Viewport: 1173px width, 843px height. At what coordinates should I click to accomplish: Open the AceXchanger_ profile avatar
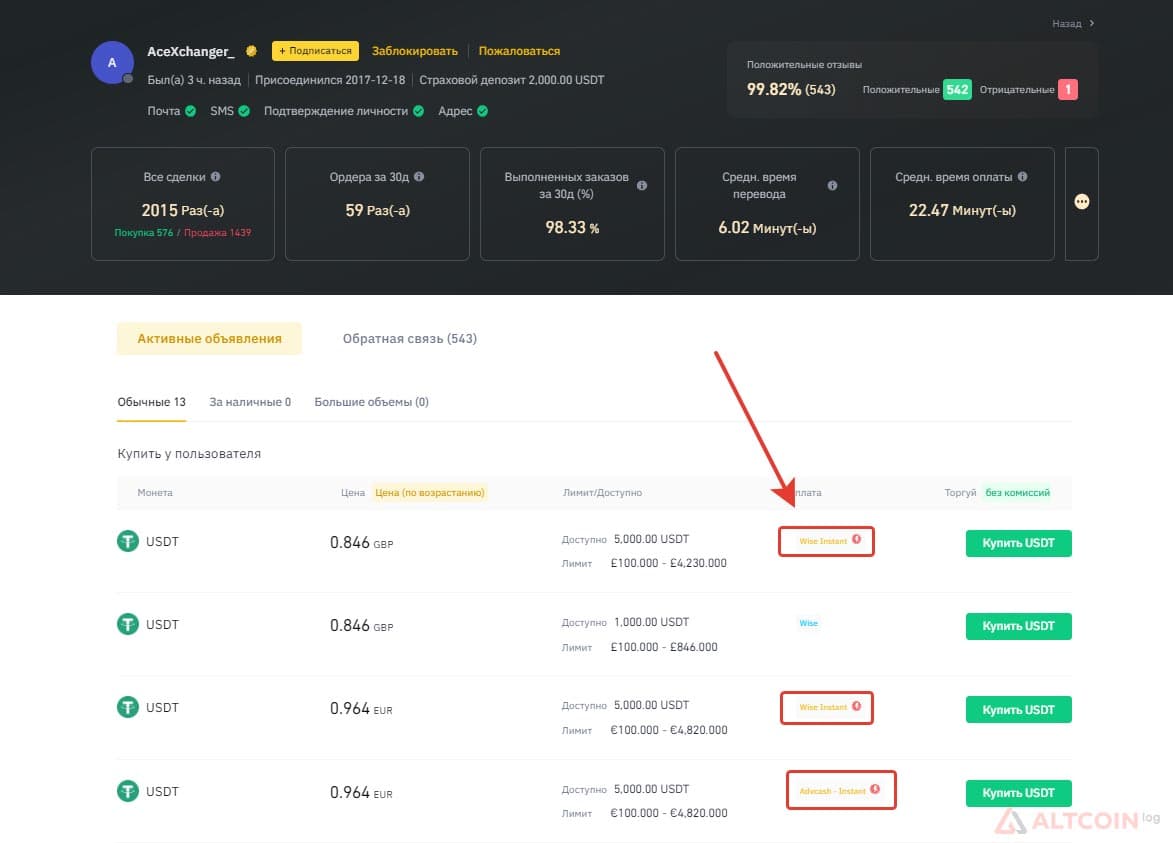click(x=112, y=63)
